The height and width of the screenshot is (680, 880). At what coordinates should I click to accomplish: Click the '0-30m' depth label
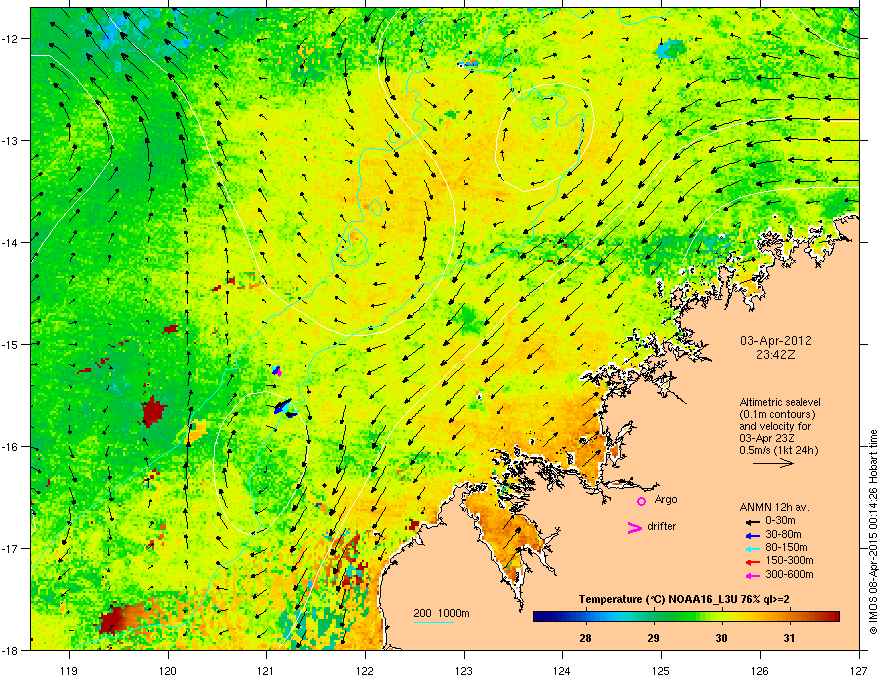tap(780, 521)
